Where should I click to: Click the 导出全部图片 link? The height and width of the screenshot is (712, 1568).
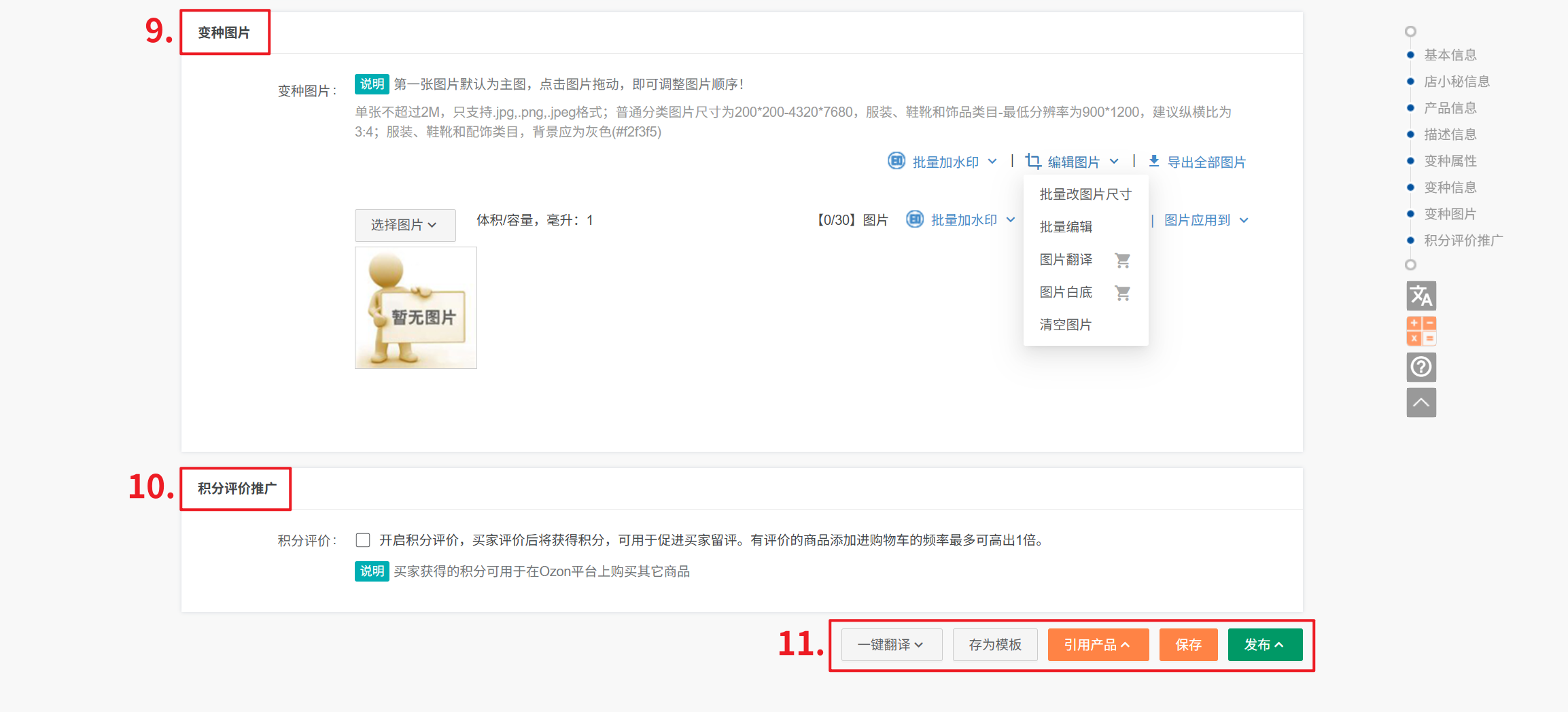(x=1206, y=162)
